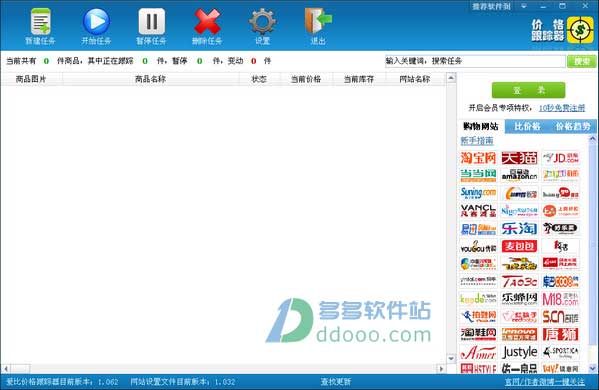This screenshot has height=390, width=599.
Task: Delete task using the red X icon
Action: point(207,22)
